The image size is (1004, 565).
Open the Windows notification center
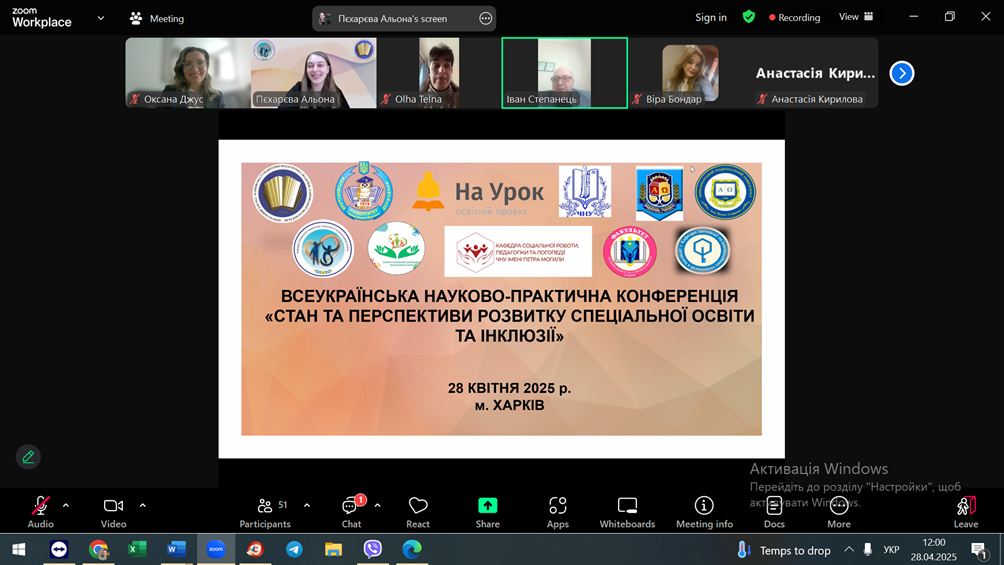pos(978,550)
